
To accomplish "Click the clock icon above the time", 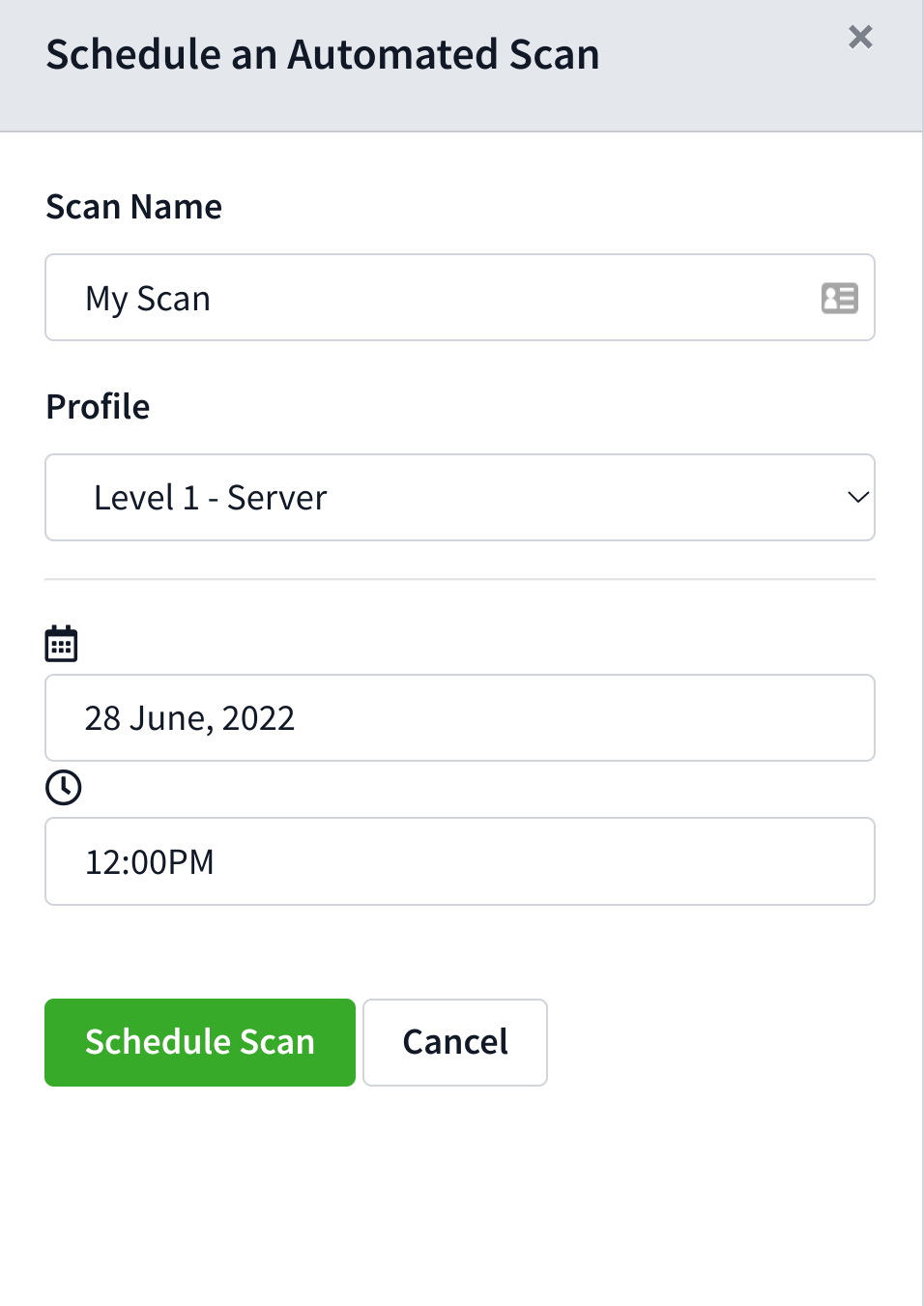I will click(64, 787).
